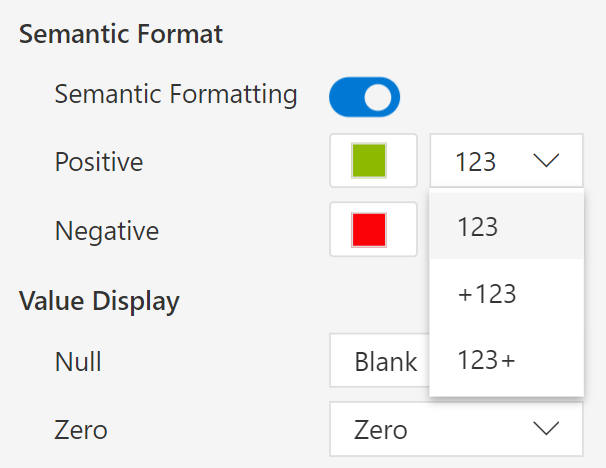The height and width of the screenshot is (468, 606).
Task: Select the "+123" prefix sign option
Action: (486, 294)
